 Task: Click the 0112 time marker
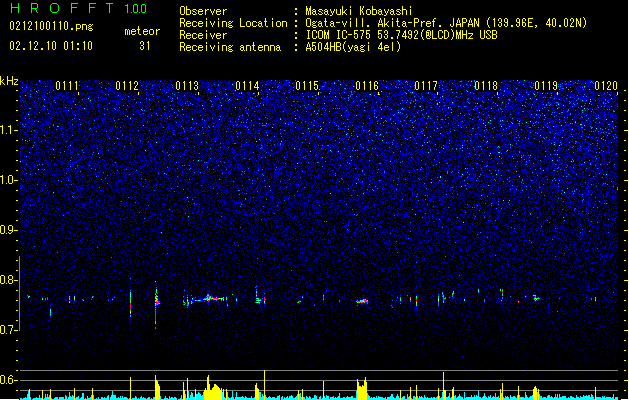coord(127,86)
